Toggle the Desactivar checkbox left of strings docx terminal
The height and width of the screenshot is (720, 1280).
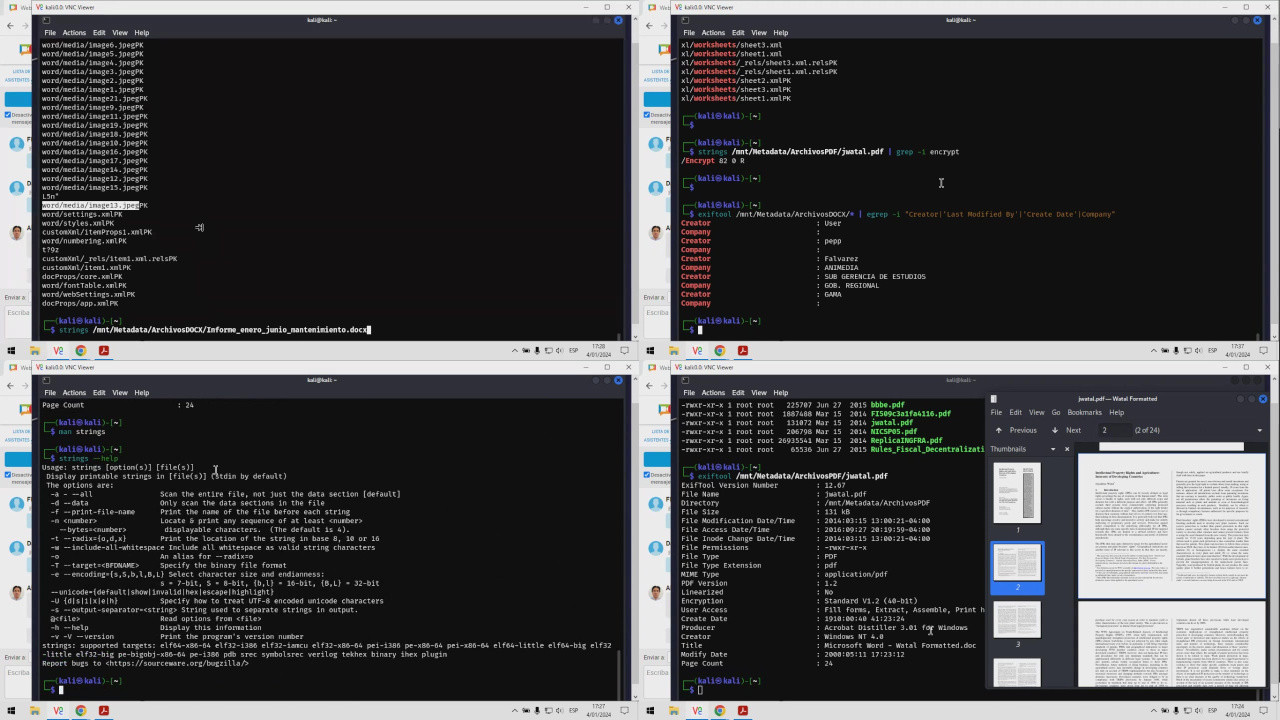tap(8, 115)
